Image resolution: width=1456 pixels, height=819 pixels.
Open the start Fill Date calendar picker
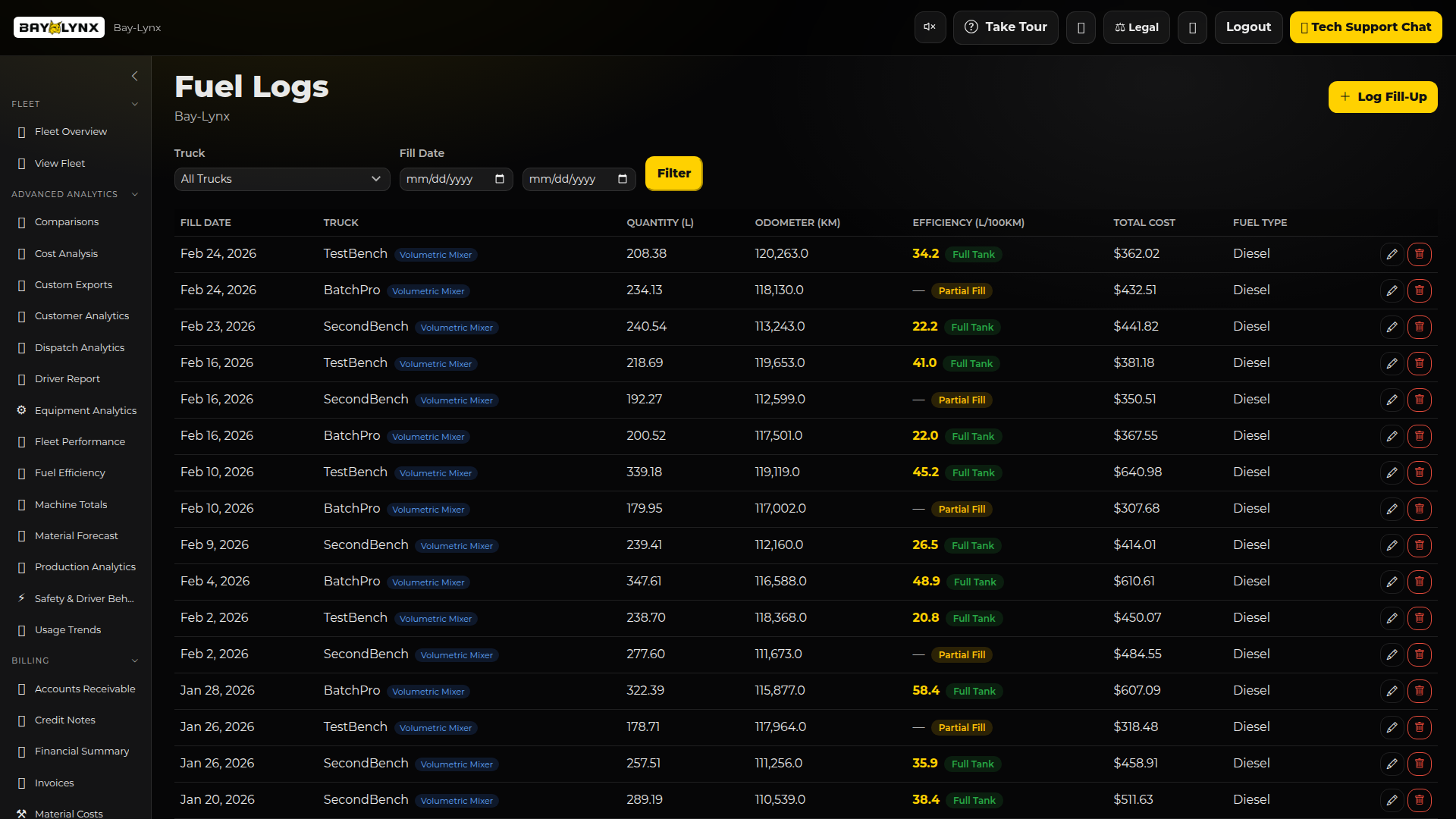tap(500, 179)
